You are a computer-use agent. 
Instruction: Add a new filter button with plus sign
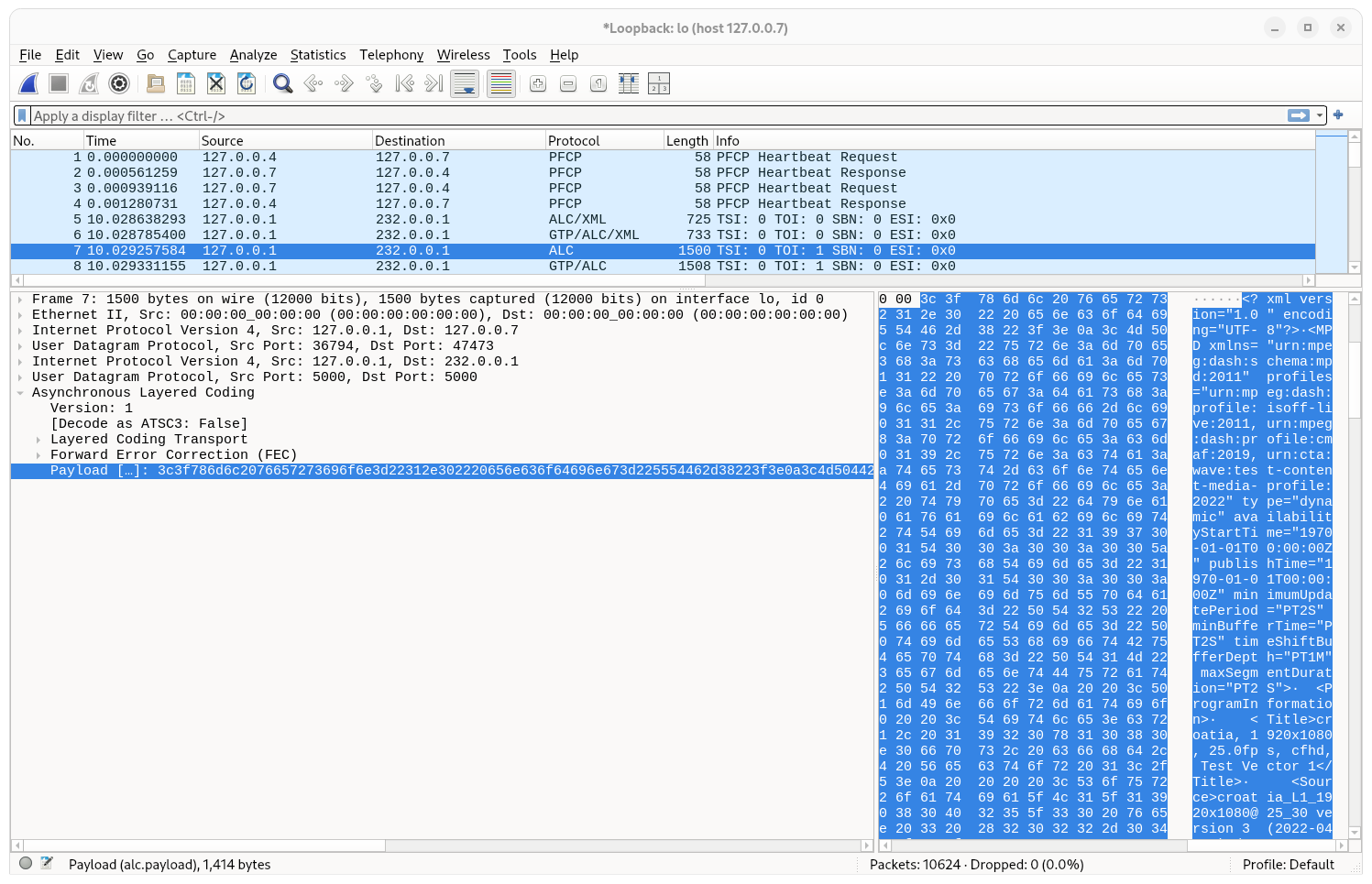(1338, 115)
